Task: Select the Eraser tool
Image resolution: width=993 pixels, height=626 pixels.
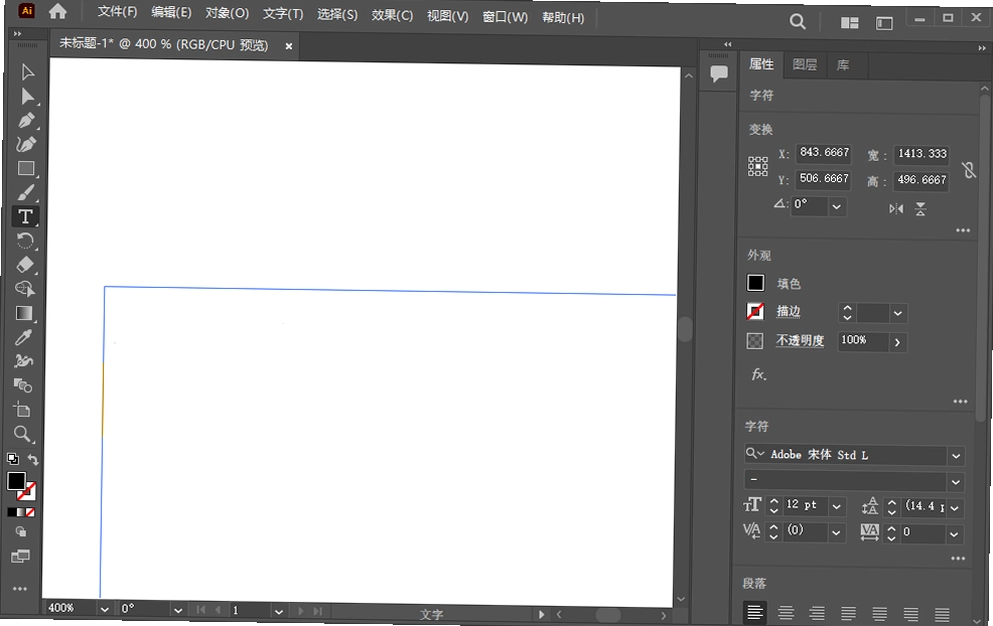Action: point(25,265)
